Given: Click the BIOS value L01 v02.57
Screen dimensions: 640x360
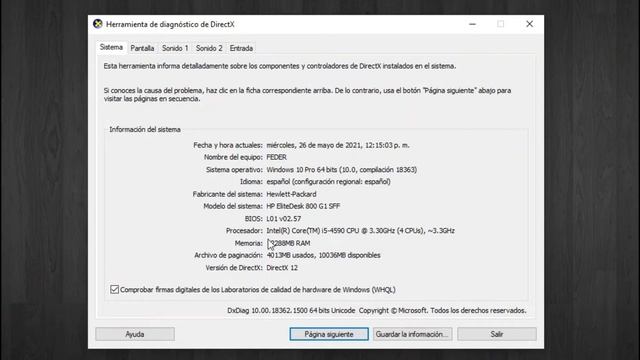Looking at the screenshot, I should pyautogui.click(x=284, y=219).
